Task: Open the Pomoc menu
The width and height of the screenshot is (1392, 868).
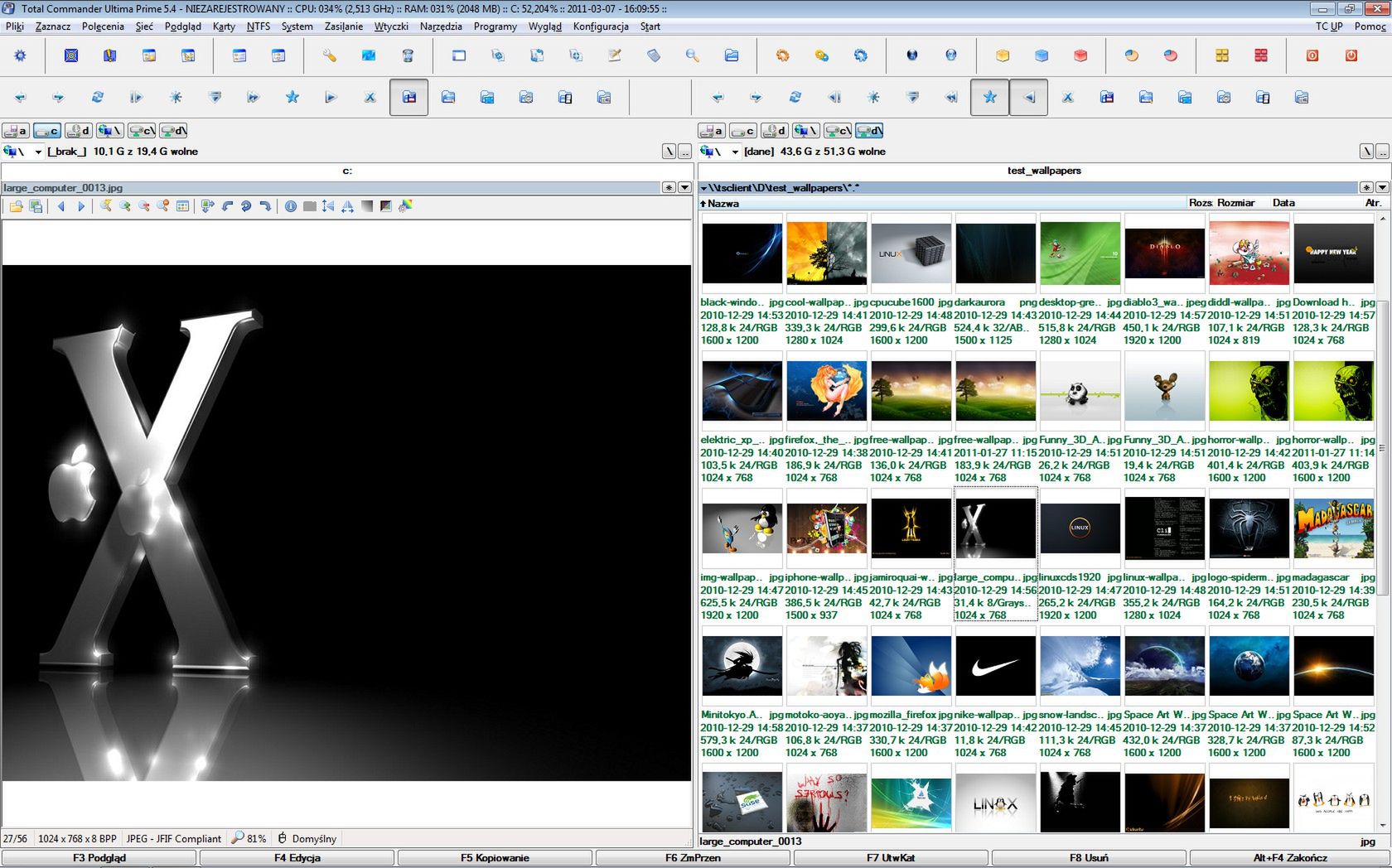Action: (1370, 27)
